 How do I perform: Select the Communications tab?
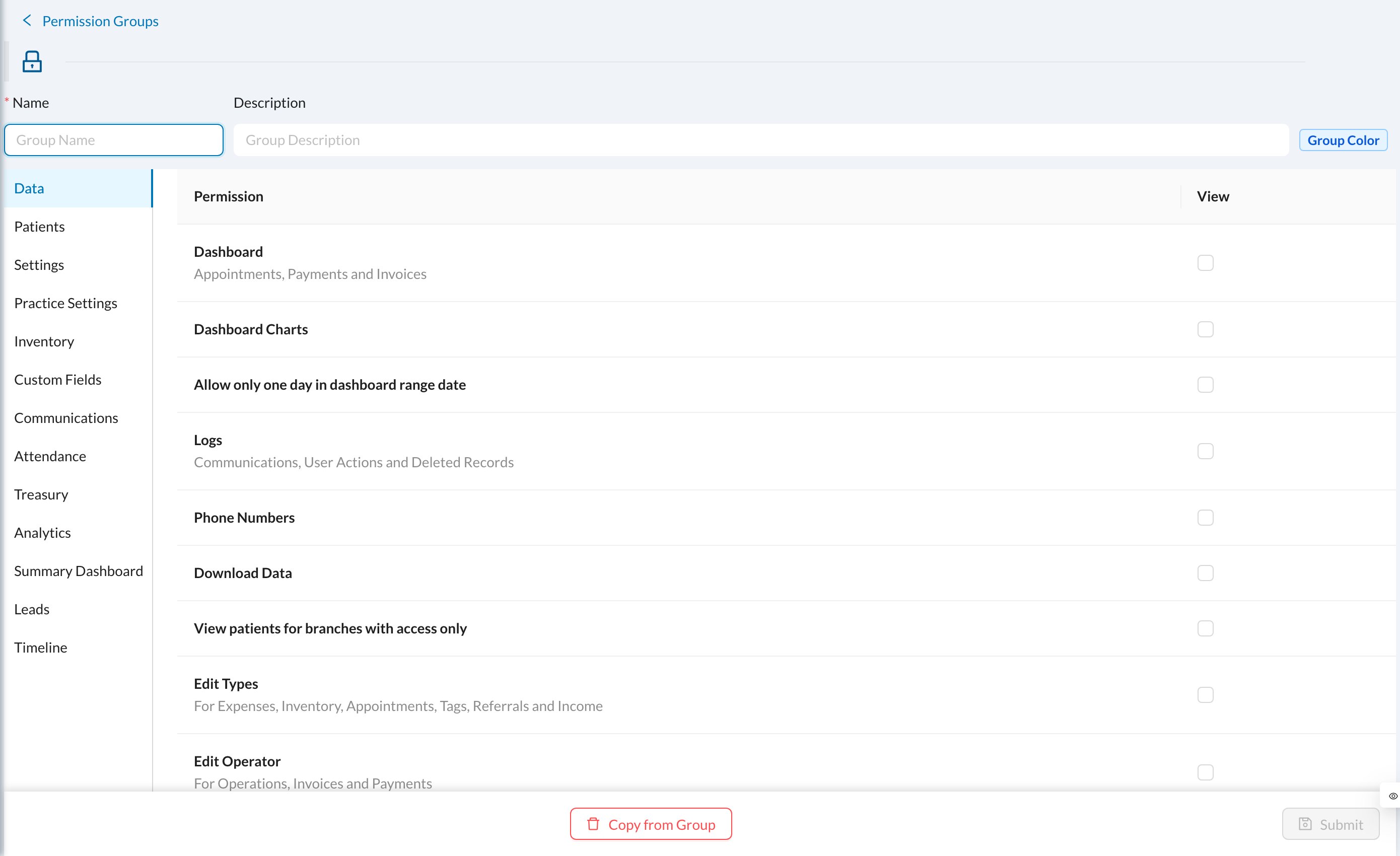click(x=79, y=417)
